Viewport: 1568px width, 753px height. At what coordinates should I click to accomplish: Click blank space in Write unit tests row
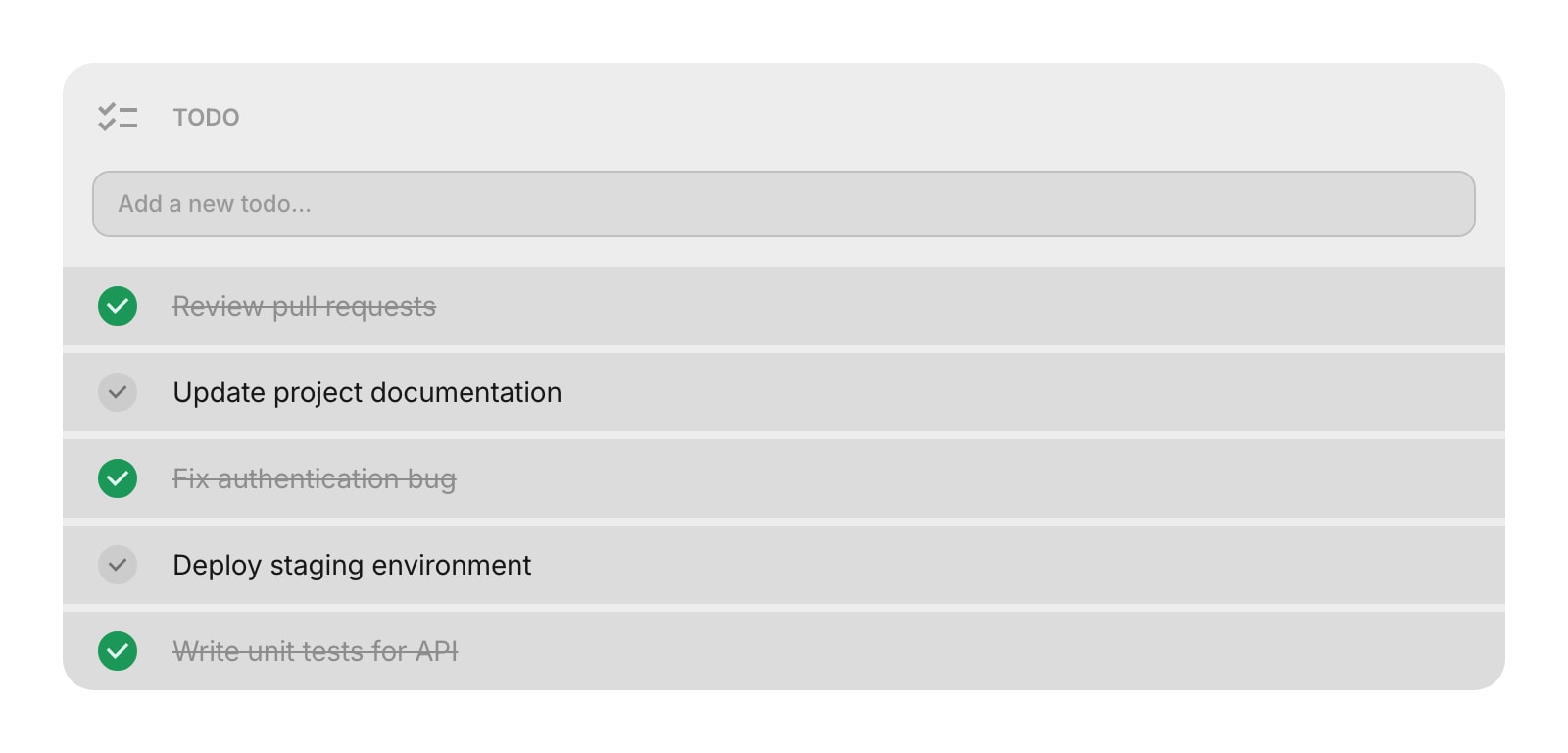coord(980,651)
